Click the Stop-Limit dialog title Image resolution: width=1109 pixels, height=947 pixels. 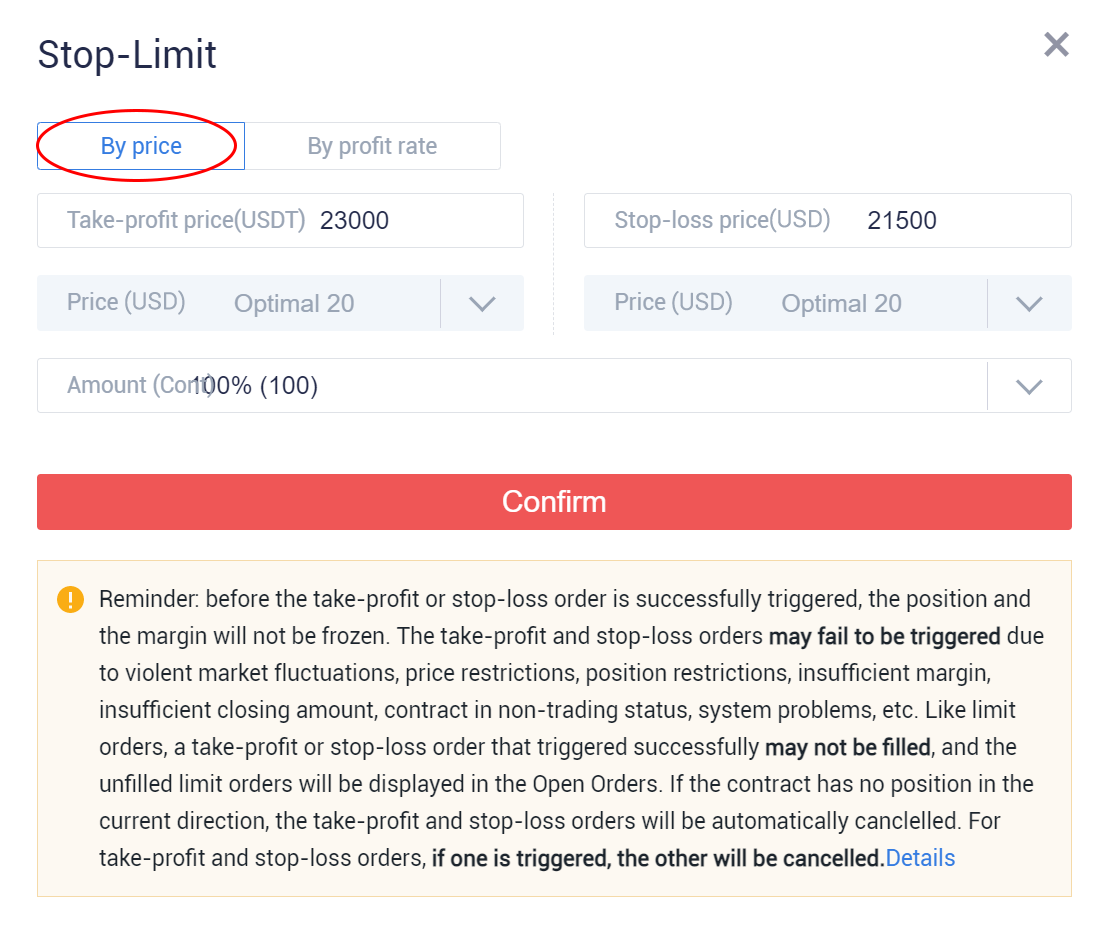[x=127, y=54]
